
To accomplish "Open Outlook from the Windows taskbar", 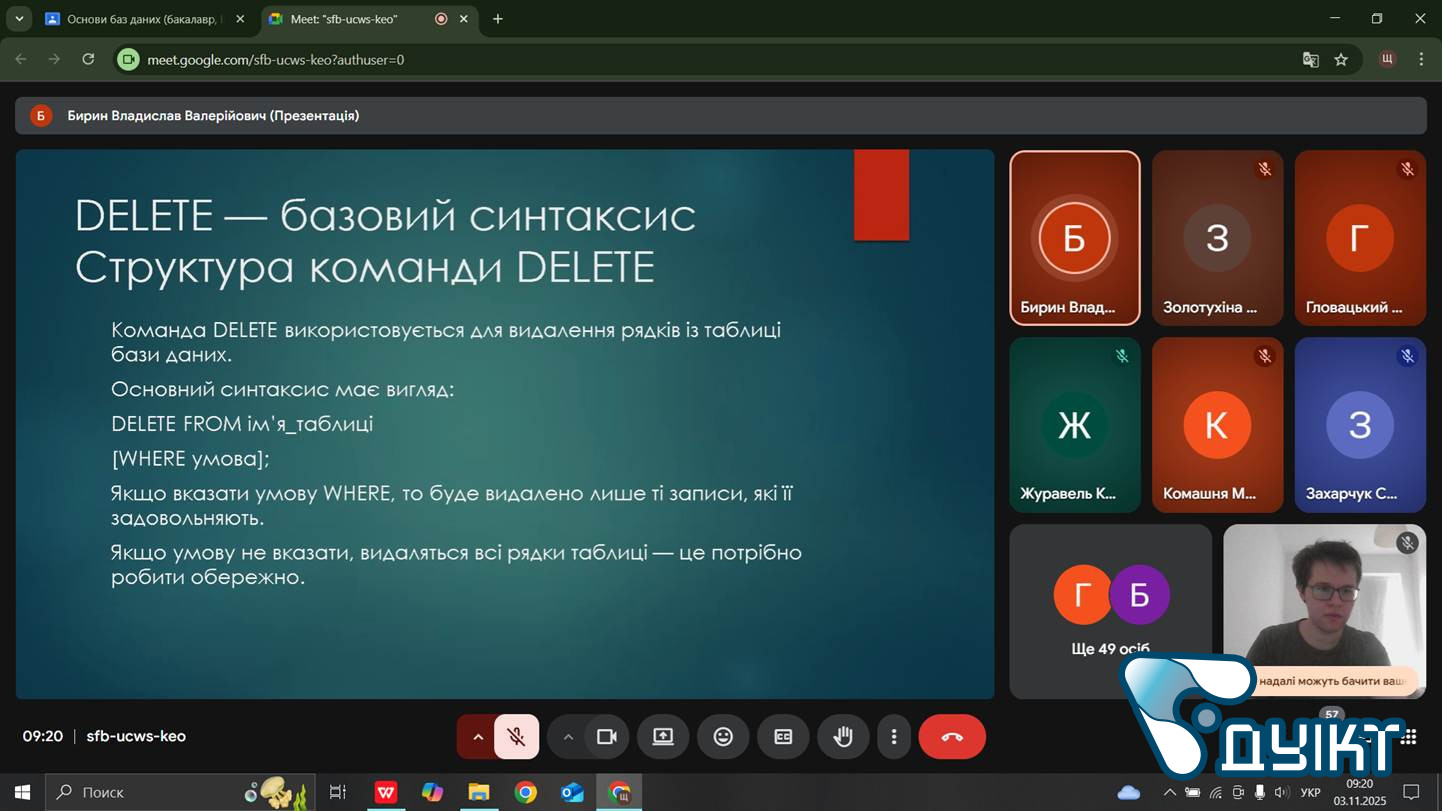I will [572, 792].
